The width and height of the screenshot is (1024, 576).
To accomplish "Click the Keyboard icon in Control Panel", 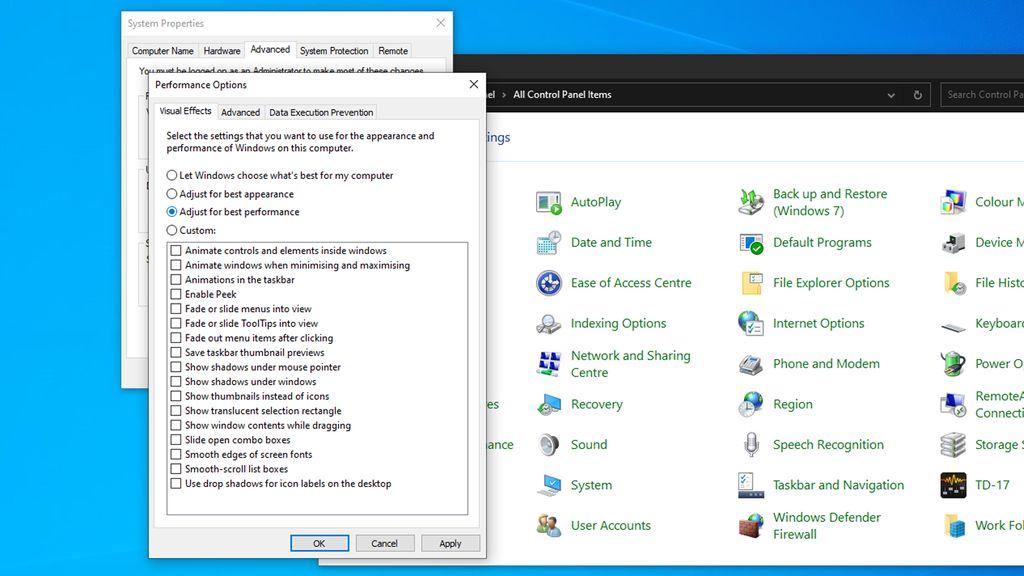I will [953, 325].
